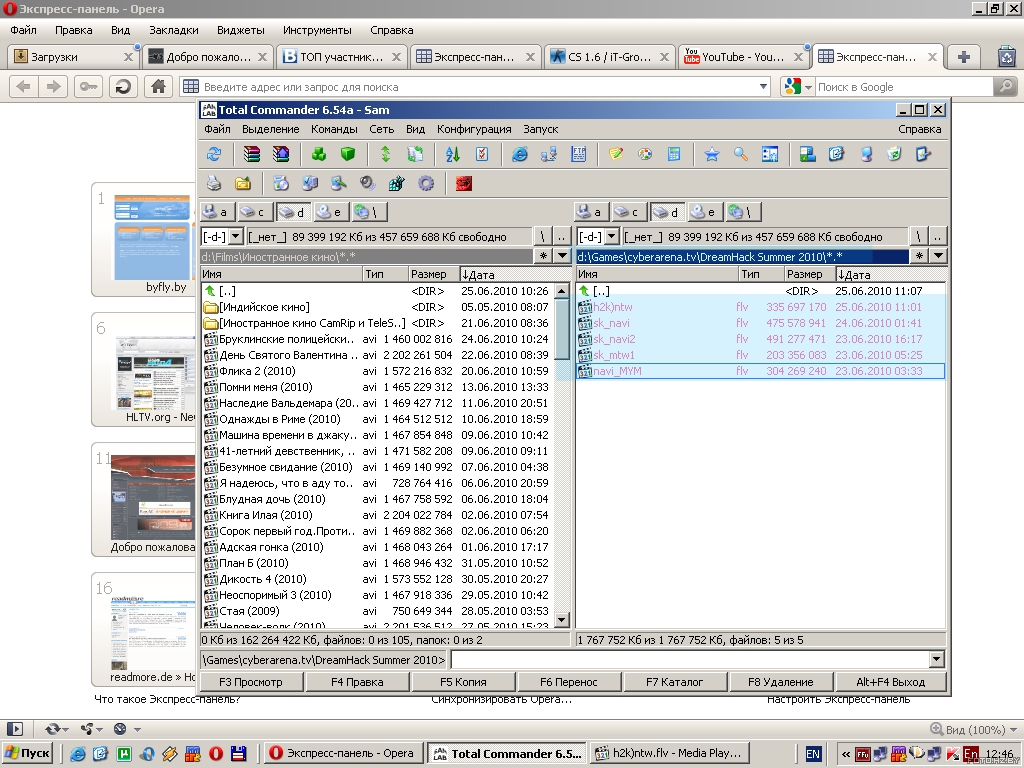
Task: Click the refresh panels icon in Total Commander
Action: pos(214,154)
